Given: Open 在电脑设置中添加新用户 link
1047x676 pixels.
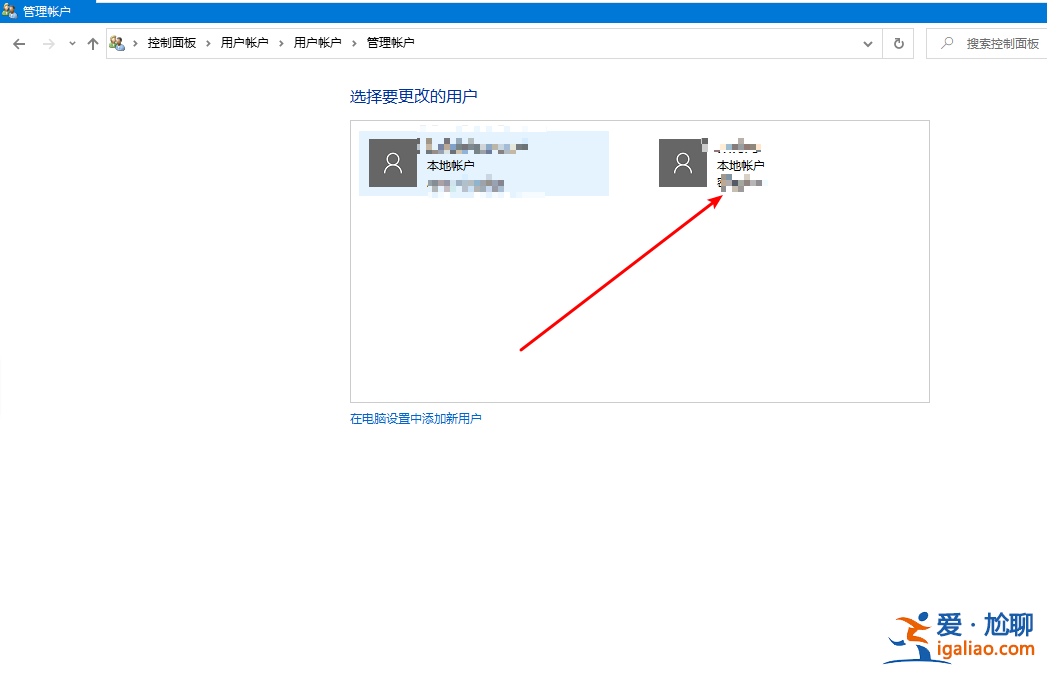Looking at the screenshot, I should click(x=416, y=418).
